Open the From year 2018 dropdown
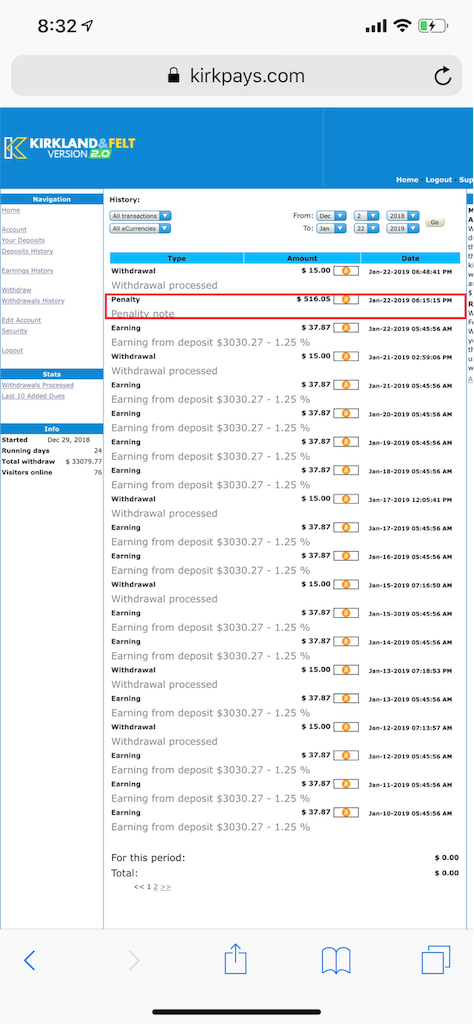This screenshot has width=474, height=1024. point(403,216)
